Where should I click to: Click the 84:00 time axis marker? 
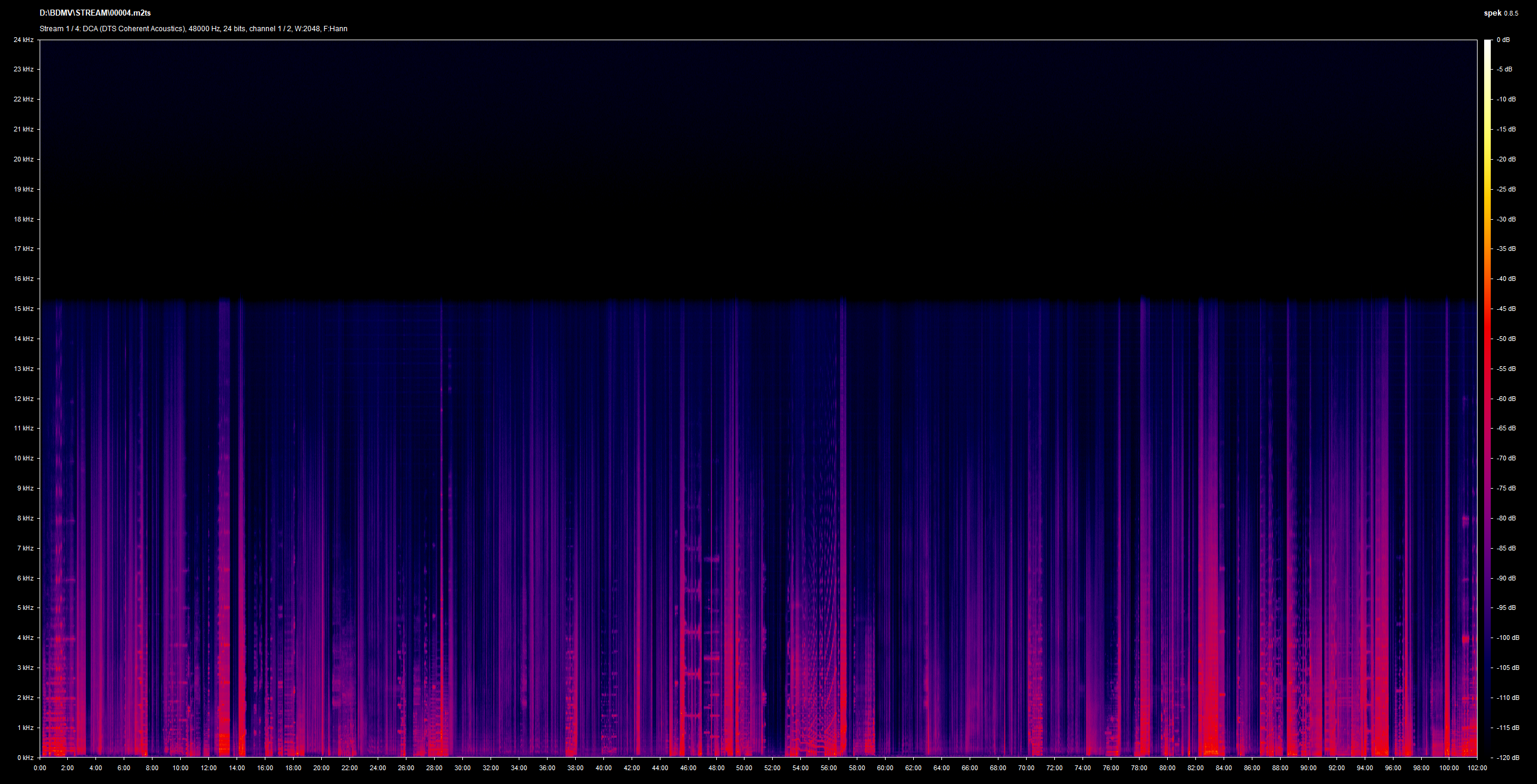[1224, 768]
